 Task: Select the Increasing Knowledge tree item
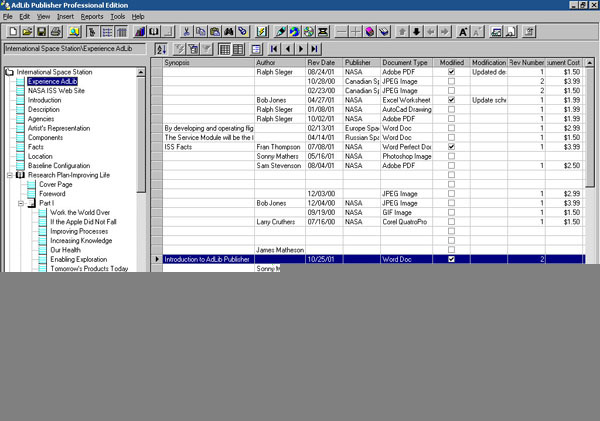click(81, 241)
